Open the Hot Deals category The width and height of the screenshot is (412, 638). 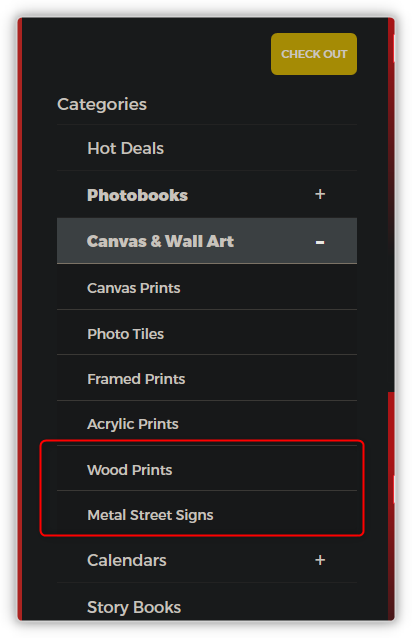[x=125, y=148]
